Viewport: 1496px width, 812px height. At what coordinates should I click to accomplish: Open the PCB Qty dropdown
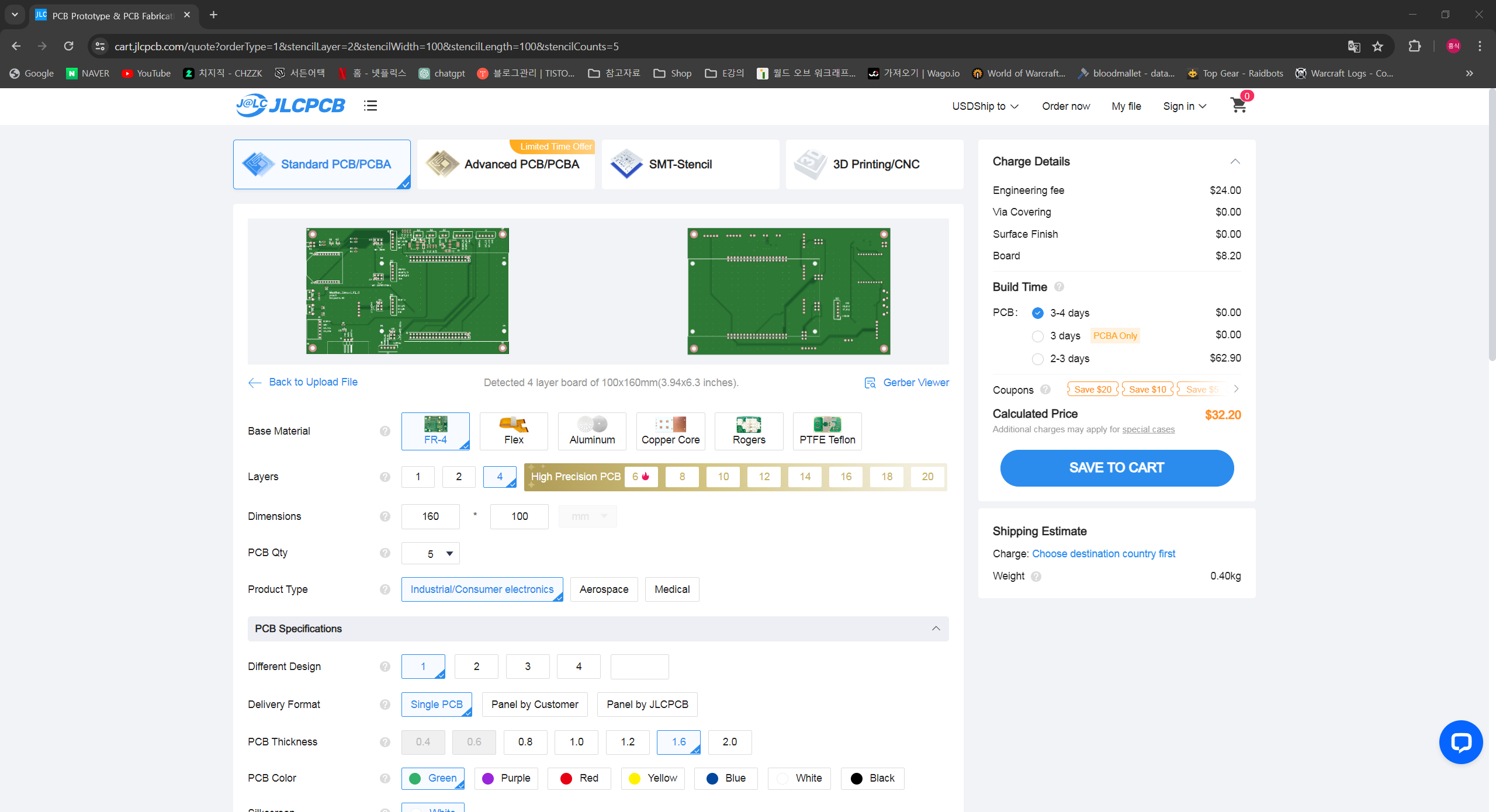pos(431,554)
